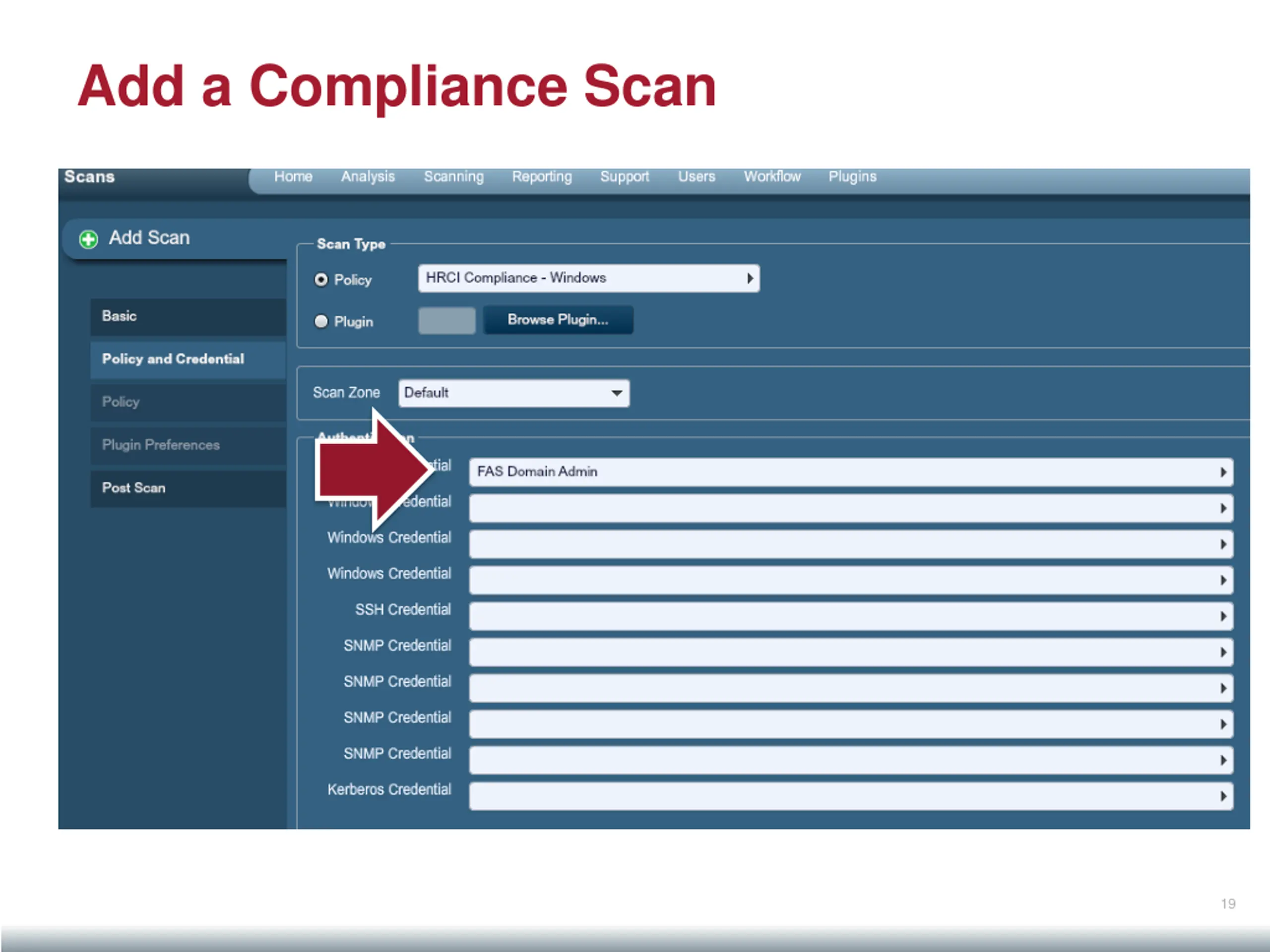Click the Add Scan header

pyautogui.click(x=149, y=238)
